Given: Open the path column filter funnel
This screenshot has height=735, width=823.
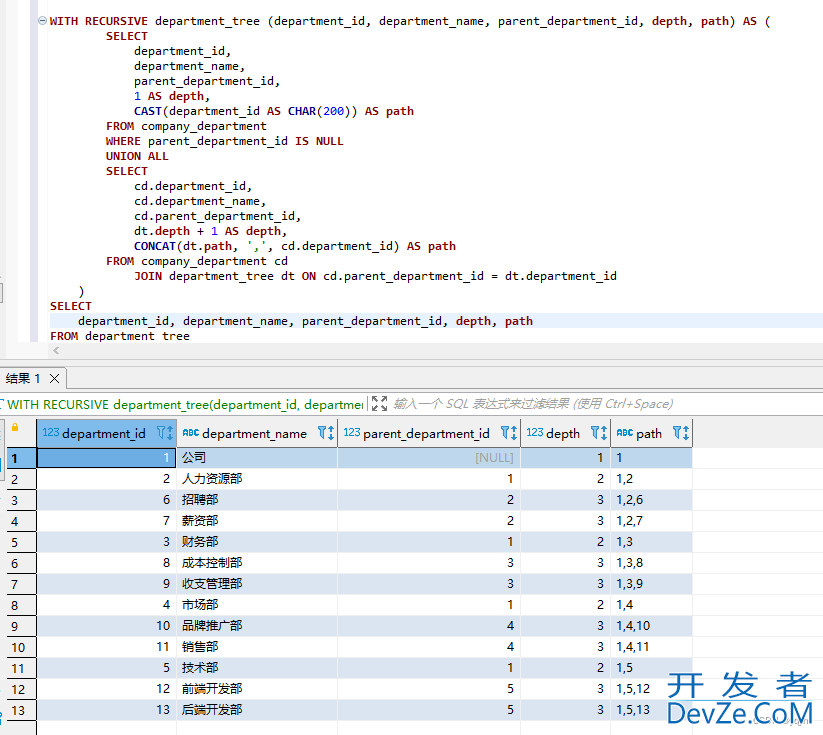Looking at the screenshot, I should pyautogui.click(x=677, y=433).
